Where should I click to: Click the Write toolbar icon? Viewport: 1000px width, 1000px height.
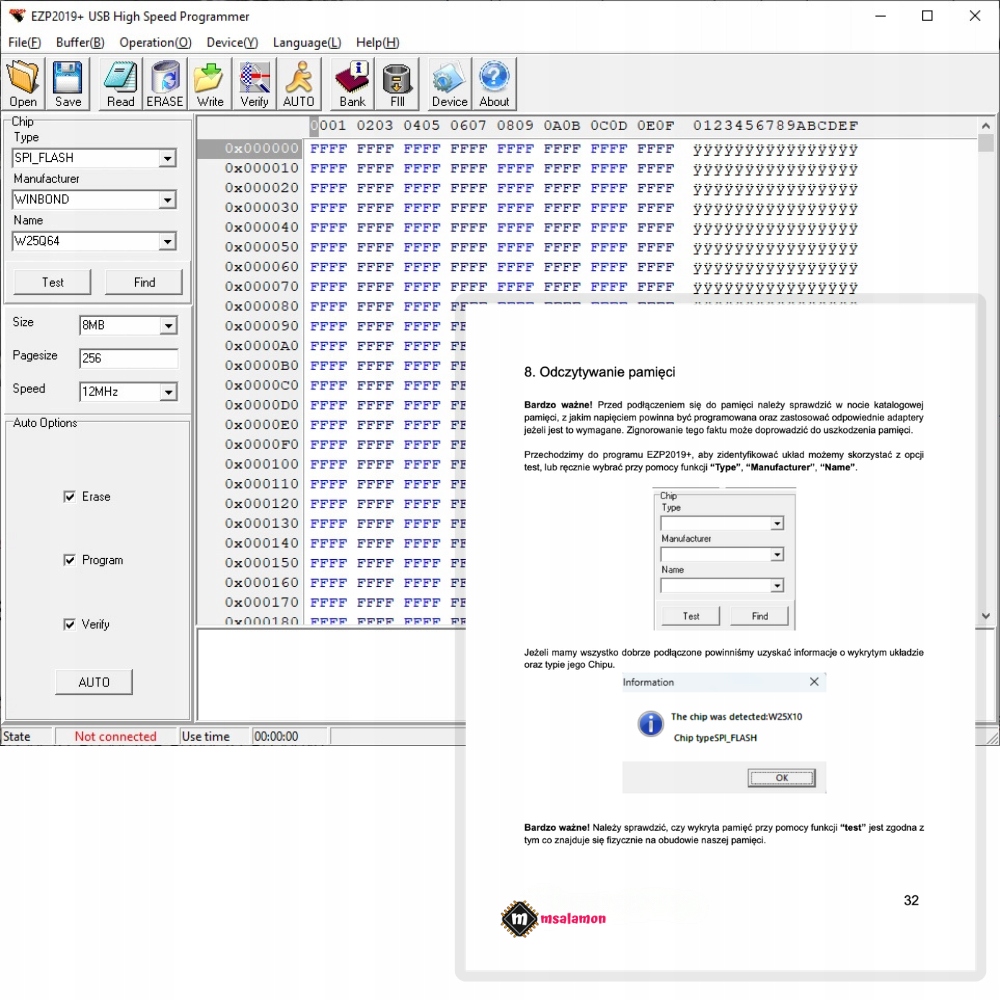(x=210, y=84)
